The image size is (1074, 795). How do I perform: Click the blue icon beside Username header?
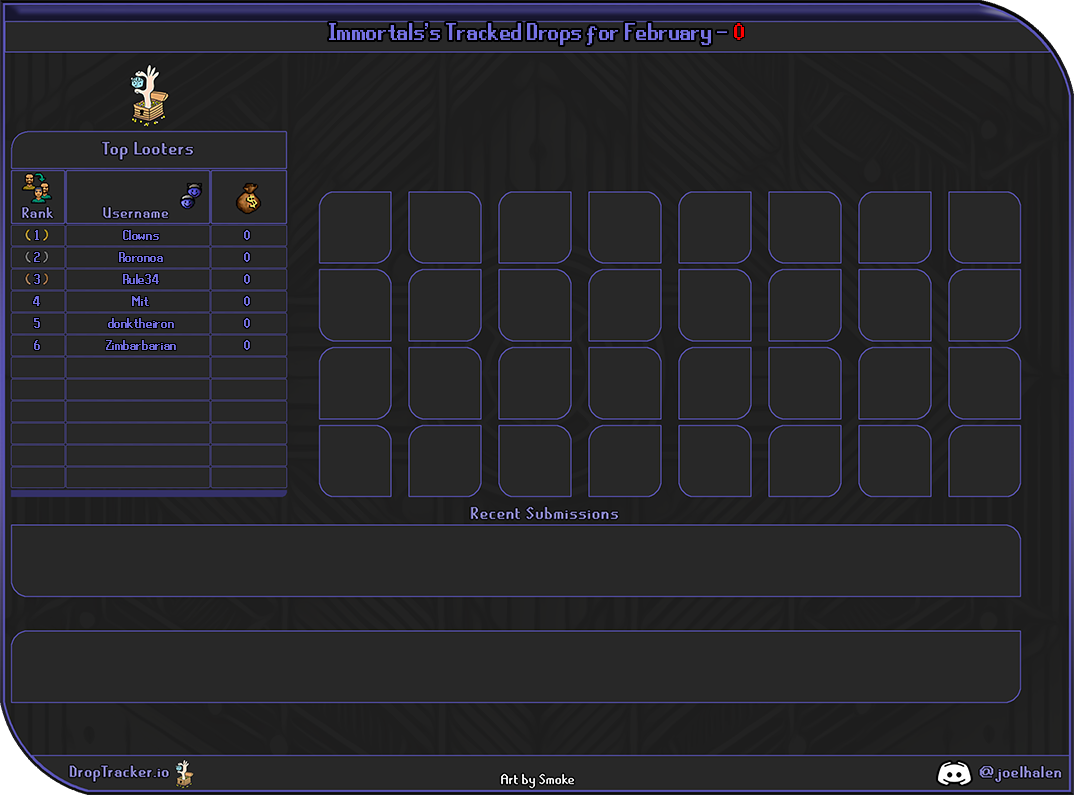pyautogui.click(x=191, y=196)
